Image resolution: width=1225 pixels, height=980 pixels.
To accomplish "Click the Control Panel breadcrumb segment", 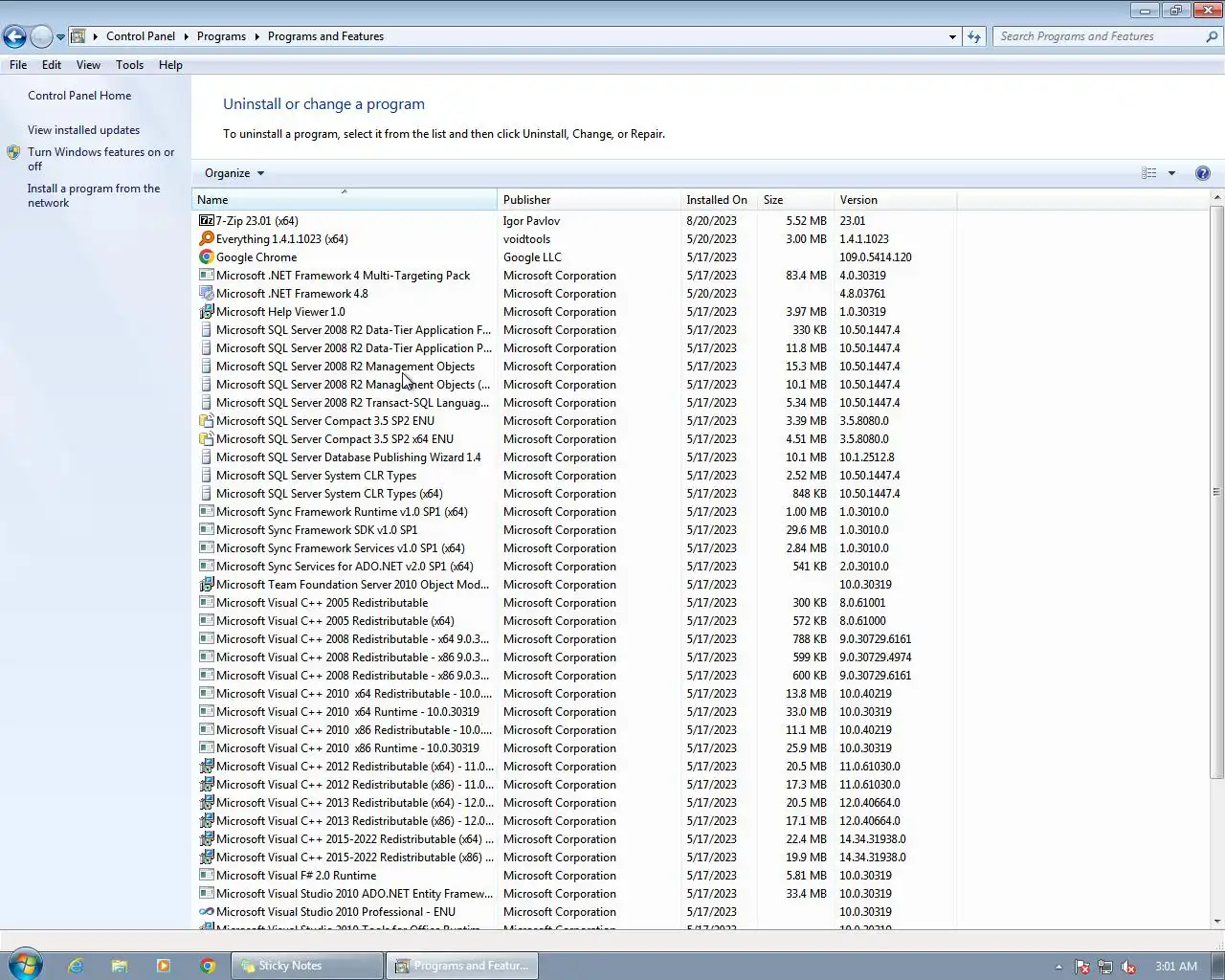I will pos(141,36).
